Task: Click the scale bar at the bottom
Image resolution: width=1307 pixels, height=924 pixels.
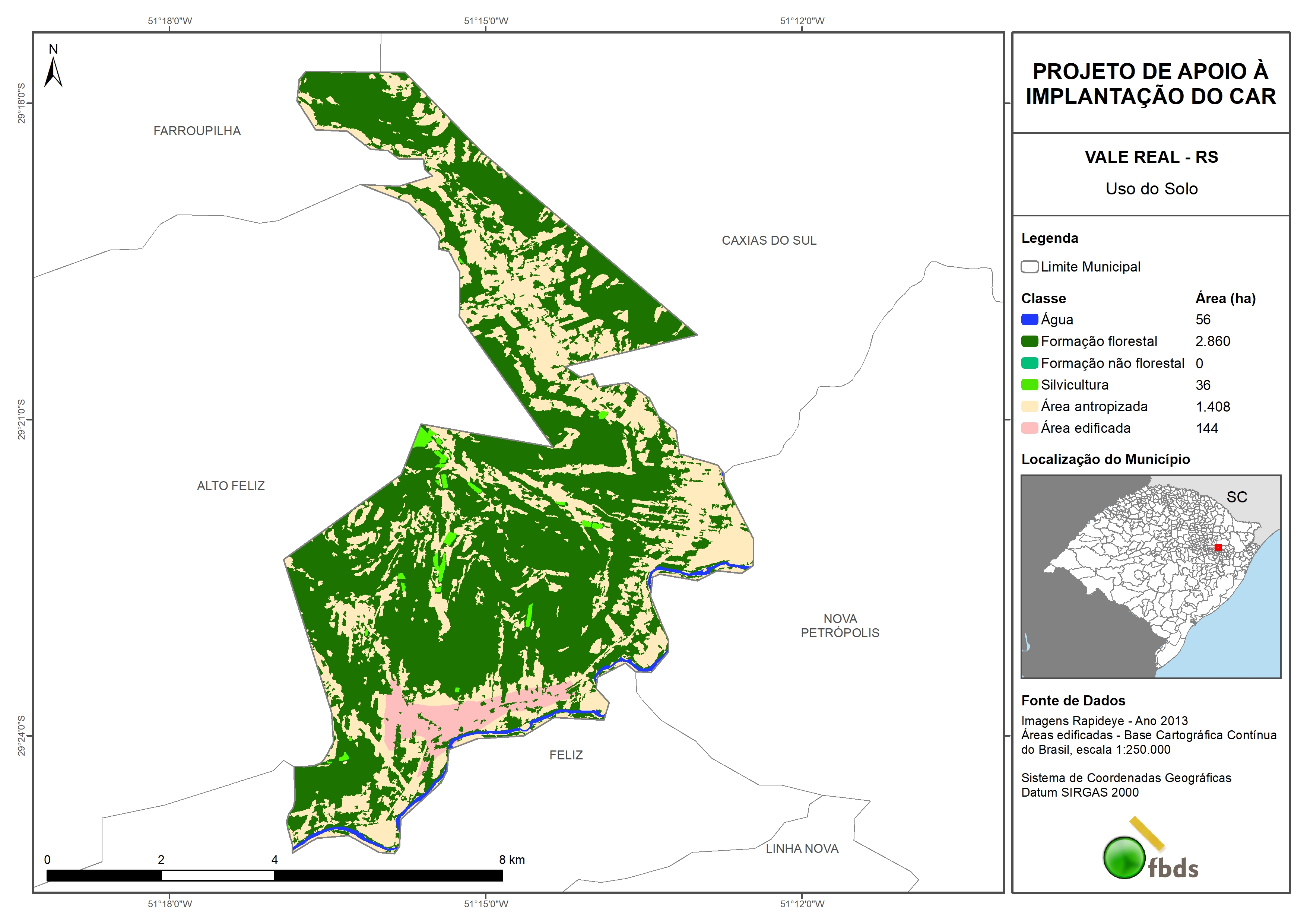Action: click(275, 875)
